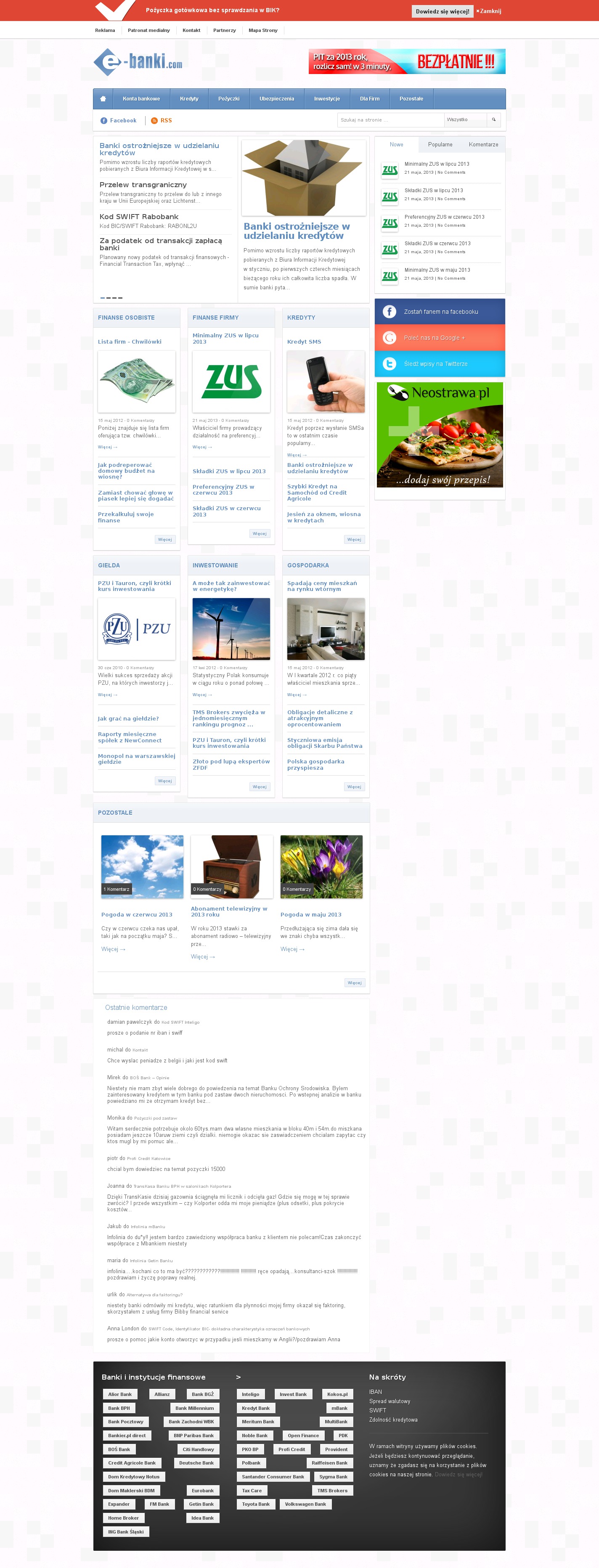Open Jak grać na giełdzie? article
The width and height of the screenshot is (599, 1568).
(x=128, y=718)
